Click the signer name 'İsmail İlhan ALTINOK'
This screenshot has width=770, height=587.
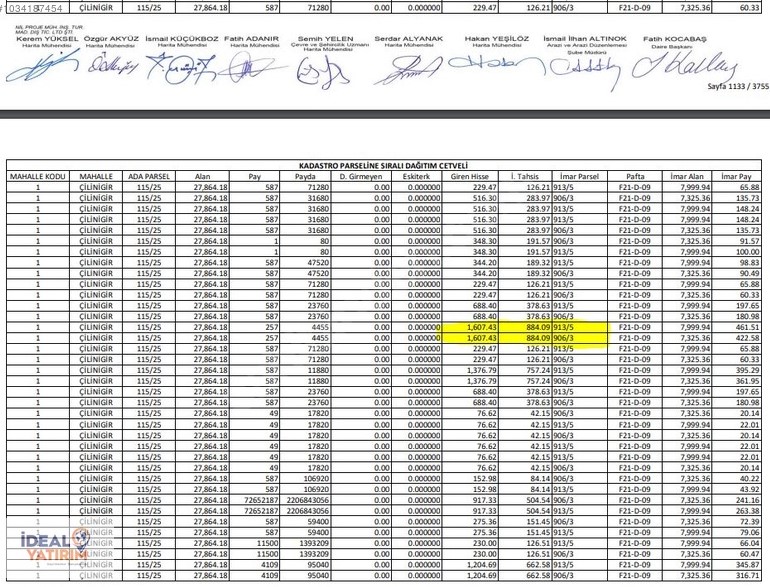point(585,38)
